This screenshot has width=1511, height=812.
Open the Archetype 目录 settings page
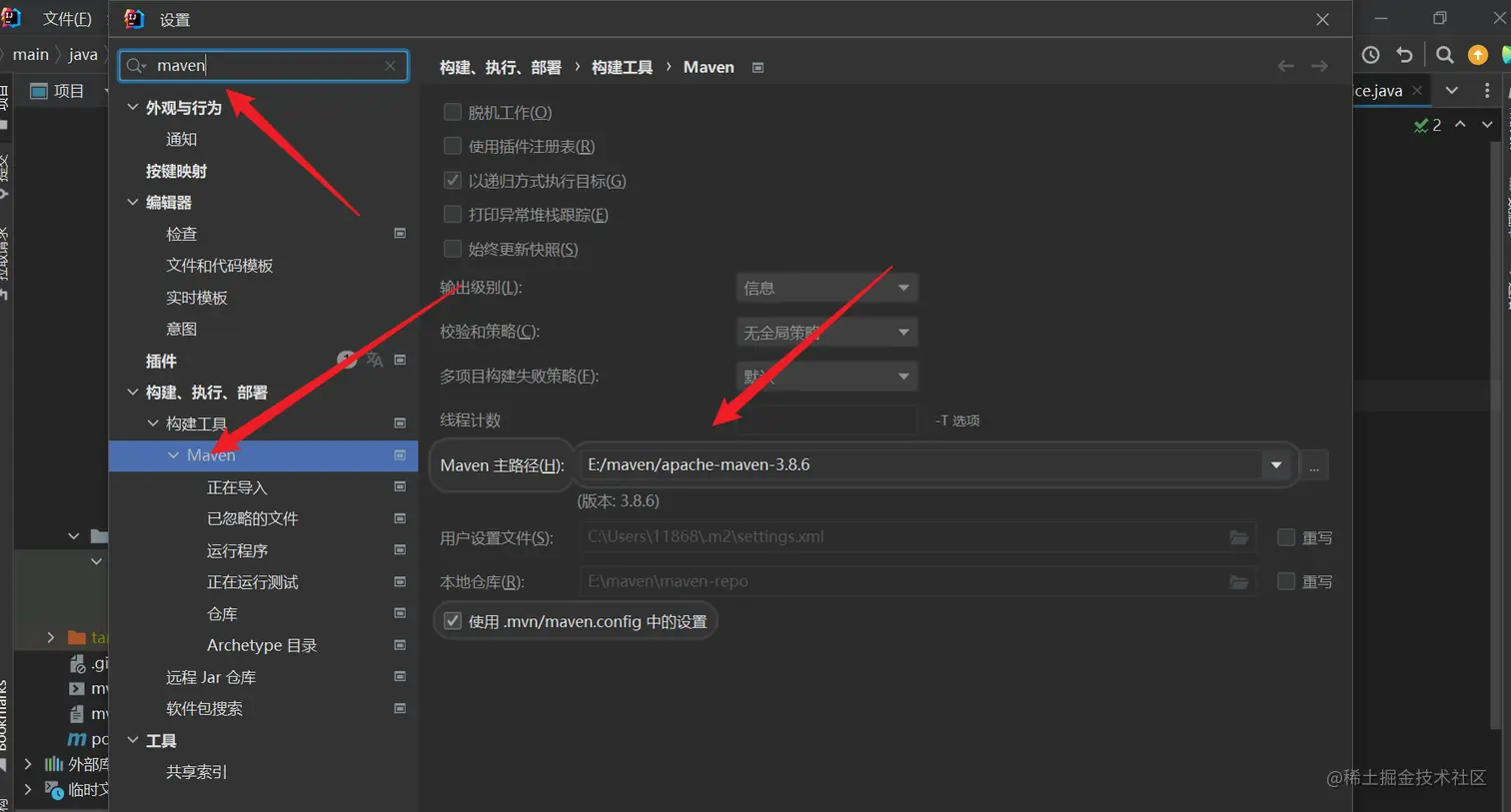262,645
